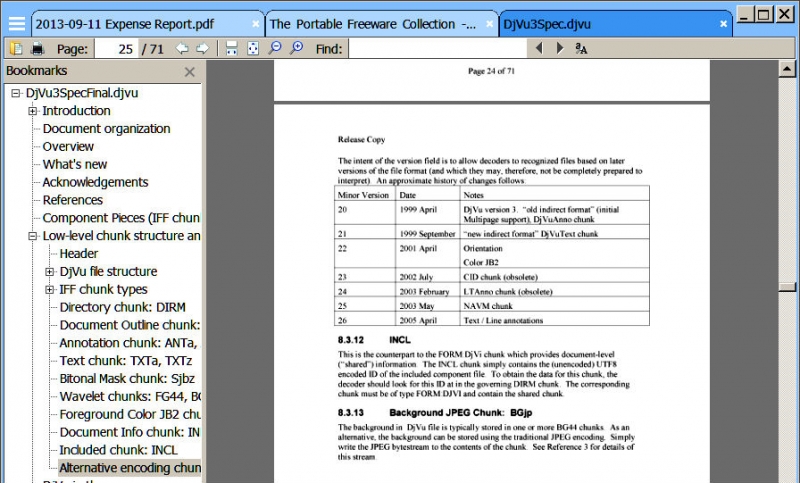Image resolution: width=800 pixels, height=483 pixels.
Task: Click Find Previous arrow icon
Action: pos(539,48)
